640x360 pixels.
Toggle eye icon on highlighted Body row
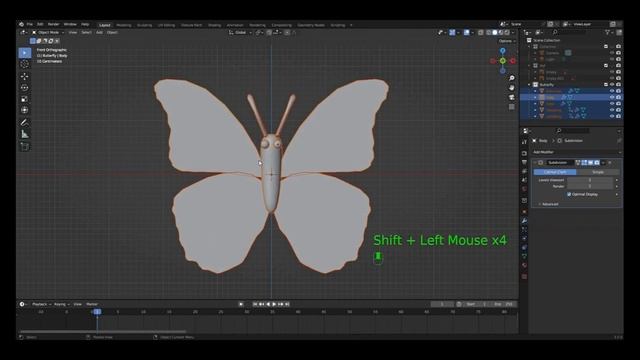pyautogui.click(x=612, y=97)
